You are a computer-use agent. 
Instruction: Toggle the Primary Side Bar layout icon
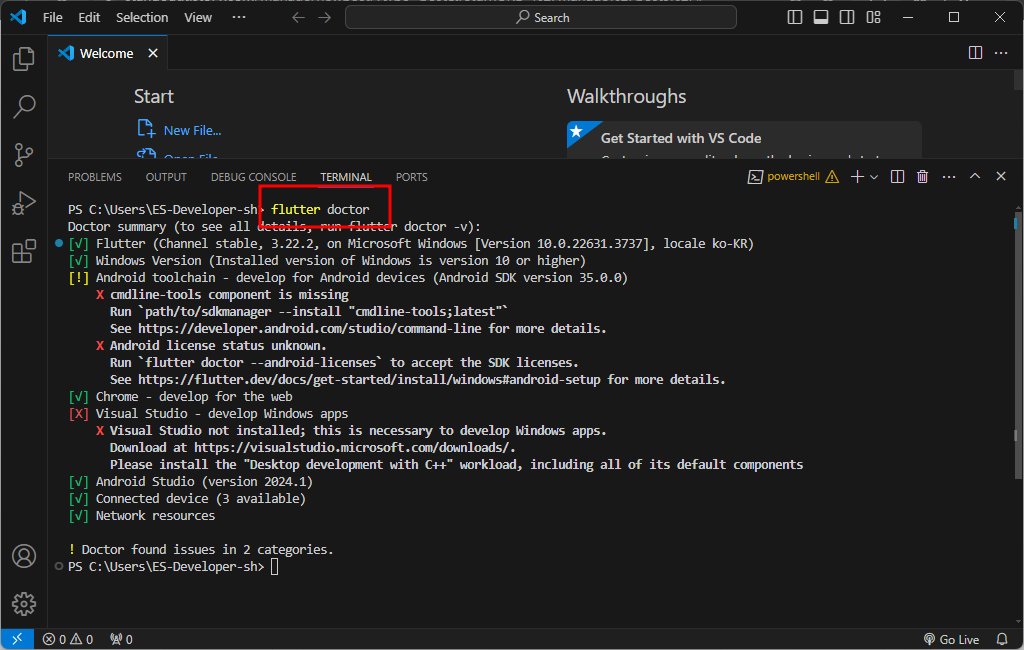point(795,18)
